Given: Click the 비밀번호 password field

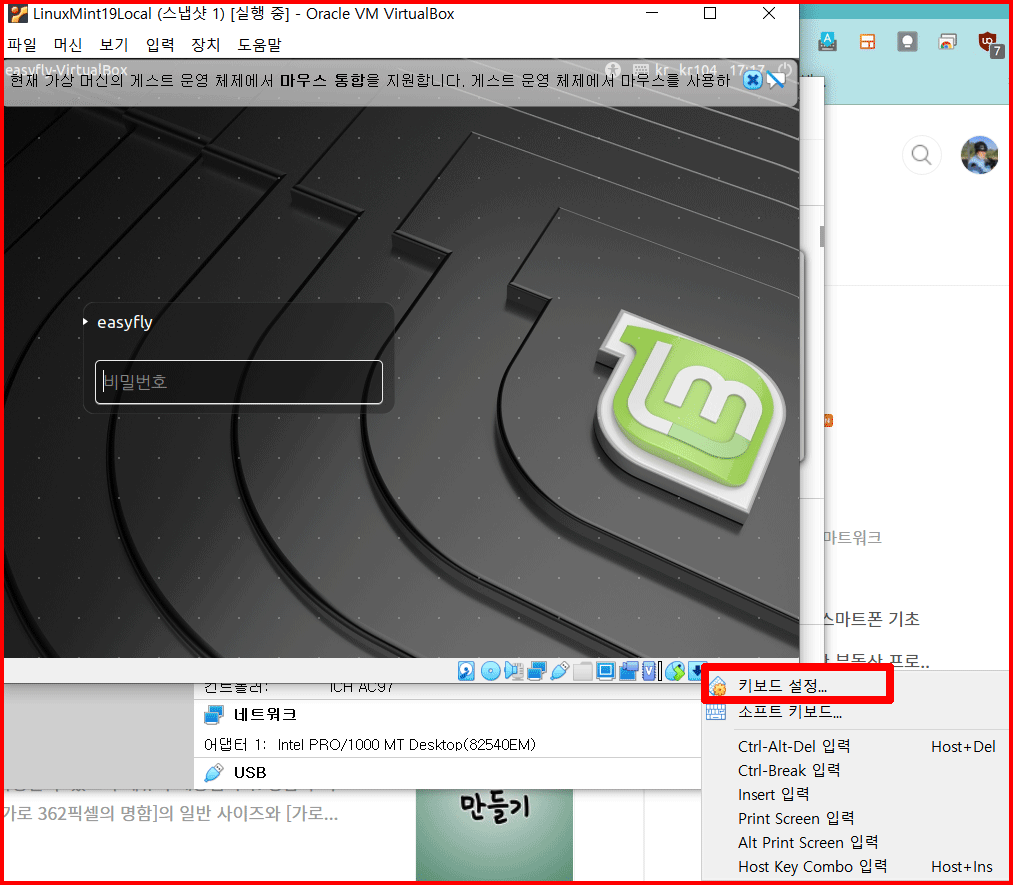Looking at the screenshot, I should (x=239, y=382).
